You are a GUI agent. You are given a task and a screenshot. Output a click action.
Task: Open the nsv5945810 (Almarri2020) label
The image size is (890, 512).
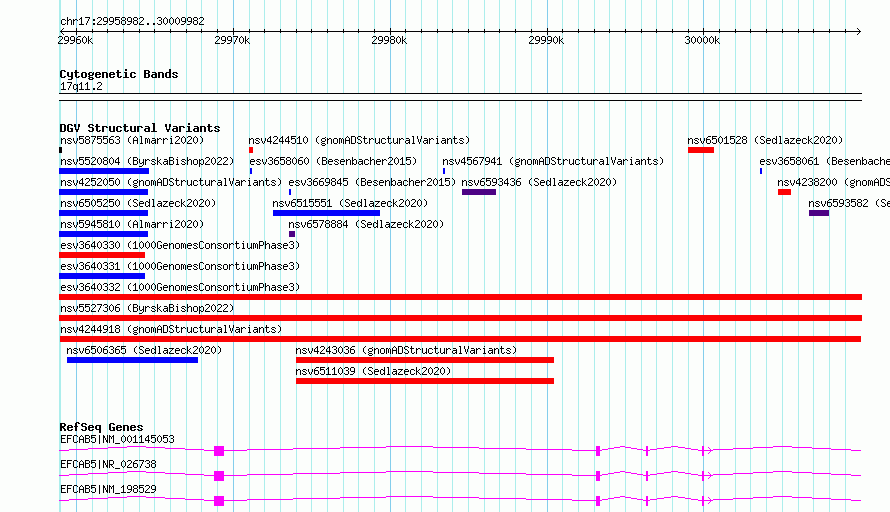132,224
